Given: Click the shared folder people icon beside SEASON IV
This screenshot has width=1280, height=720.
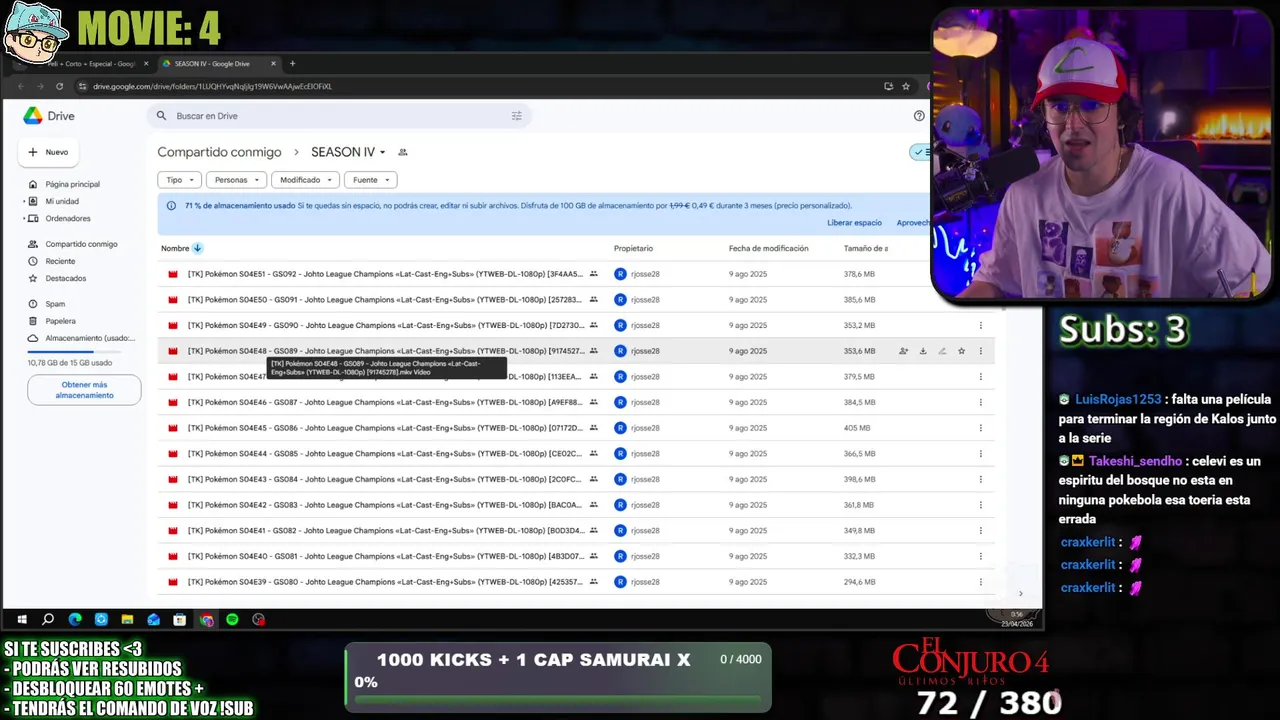Looking at the screenshot, I should click(x=403, y=152).
